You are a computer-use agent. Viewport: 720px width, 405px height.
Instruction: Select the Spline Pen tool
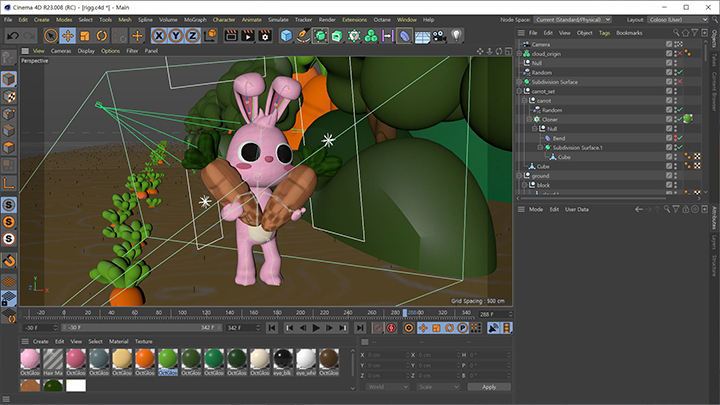[303, 36]
